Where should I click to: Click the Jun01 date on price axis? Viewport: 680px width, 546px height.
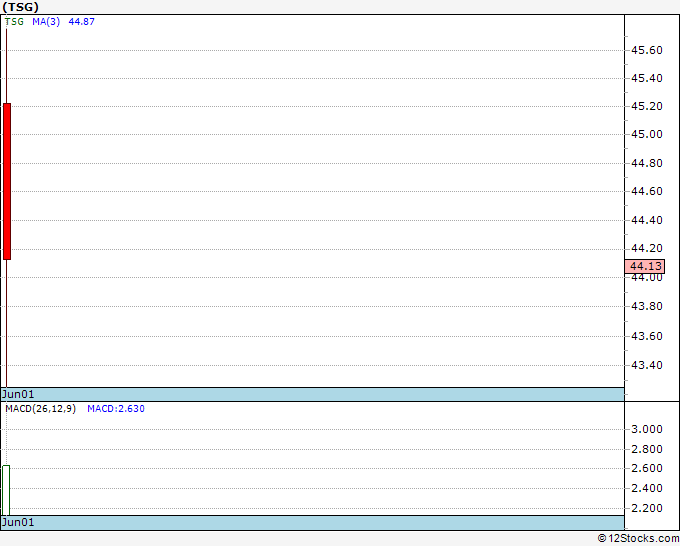click(18, 394)
